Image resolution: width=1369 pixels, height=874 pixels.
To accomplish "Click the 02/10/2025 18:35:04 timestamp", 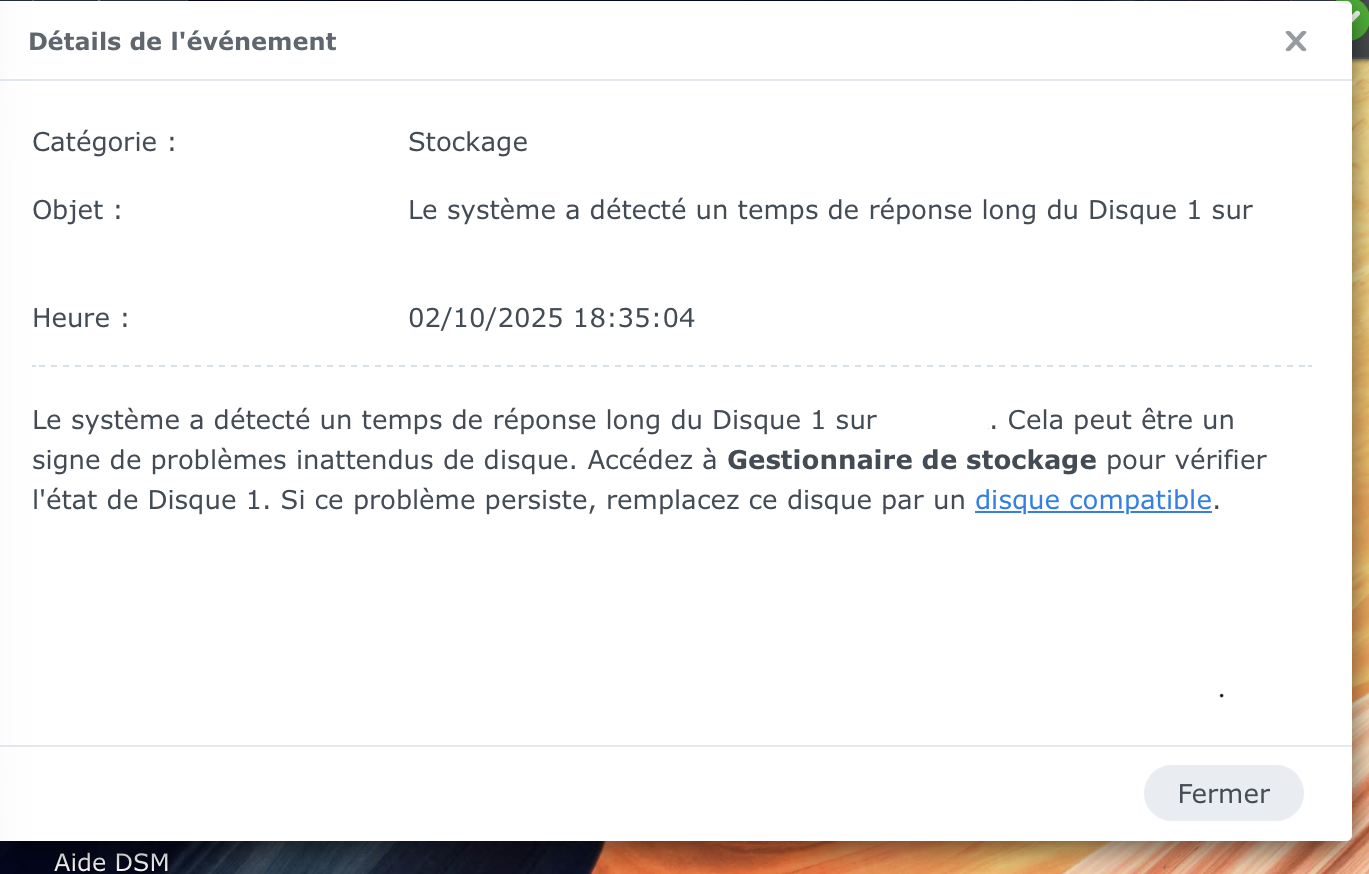I will pos(551,318).
